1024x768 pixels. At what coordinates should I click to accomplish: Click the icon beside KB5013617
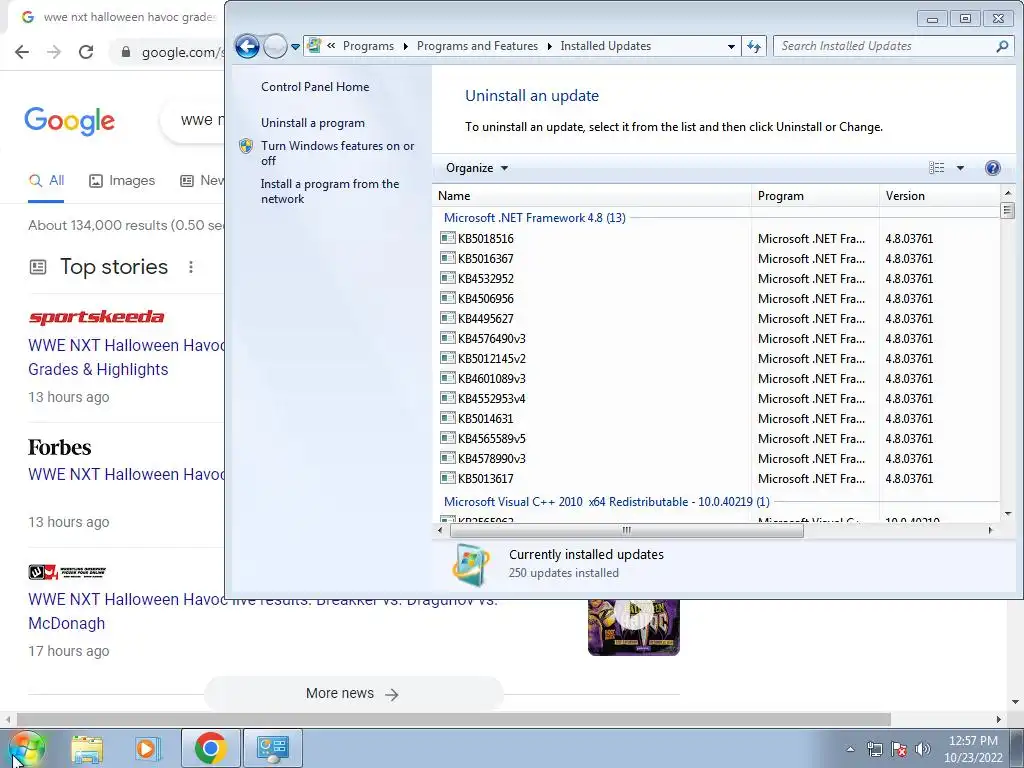click(x=447, y=478)
